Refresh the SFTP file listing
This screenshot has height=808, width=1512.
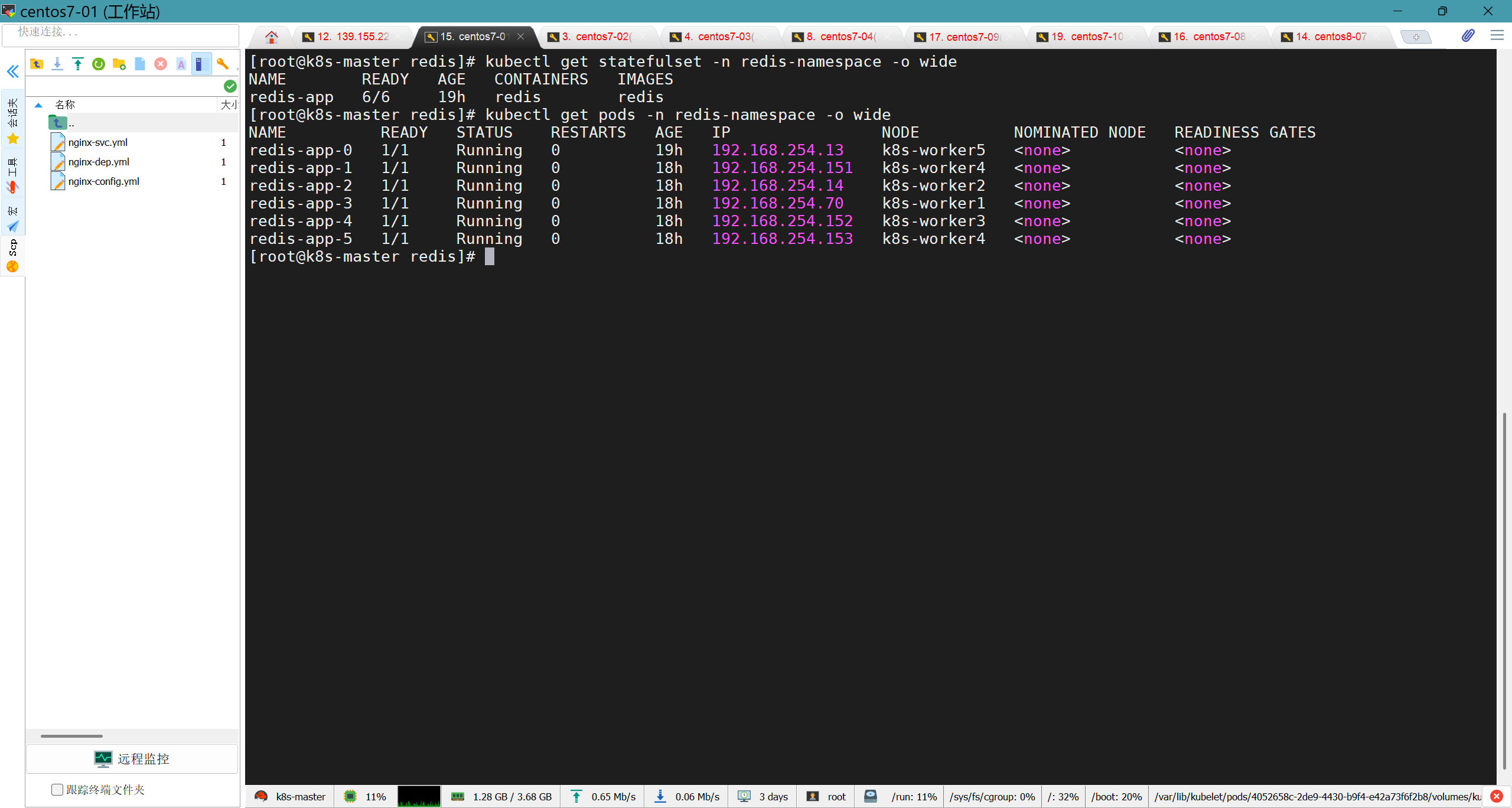pyautogui.click(x=99, y=64)
